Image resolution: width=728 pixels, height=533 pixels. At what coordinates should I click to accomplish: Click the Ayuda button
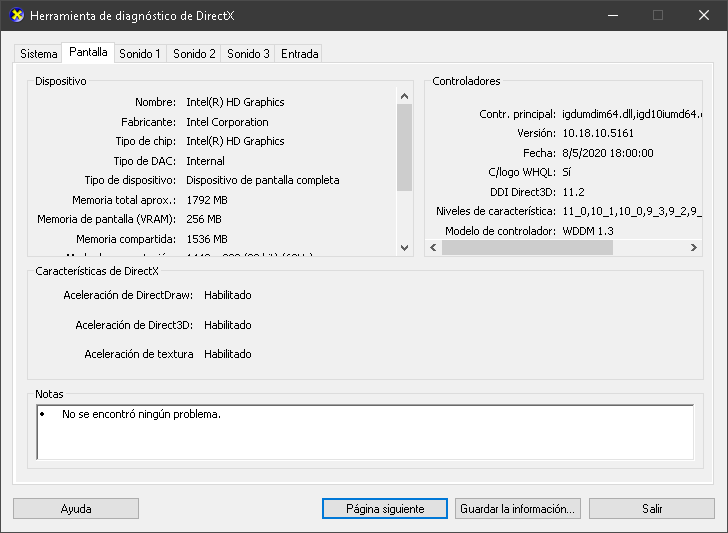[76, 509]
